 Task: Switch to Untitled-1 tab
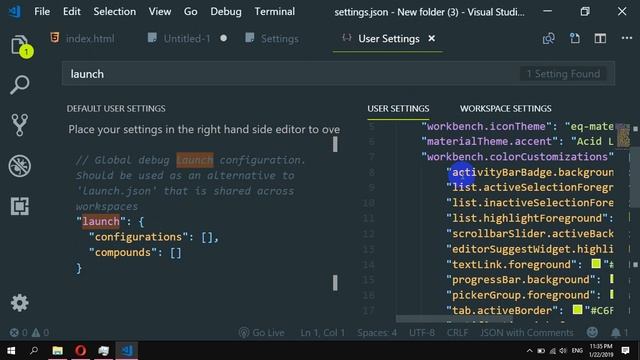click(187, 38)
